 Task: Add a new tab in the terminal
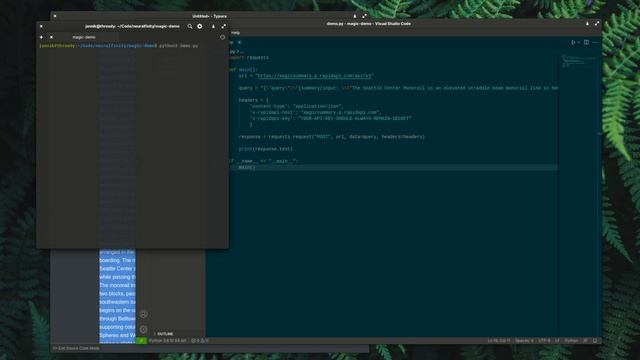pos(41,37)
